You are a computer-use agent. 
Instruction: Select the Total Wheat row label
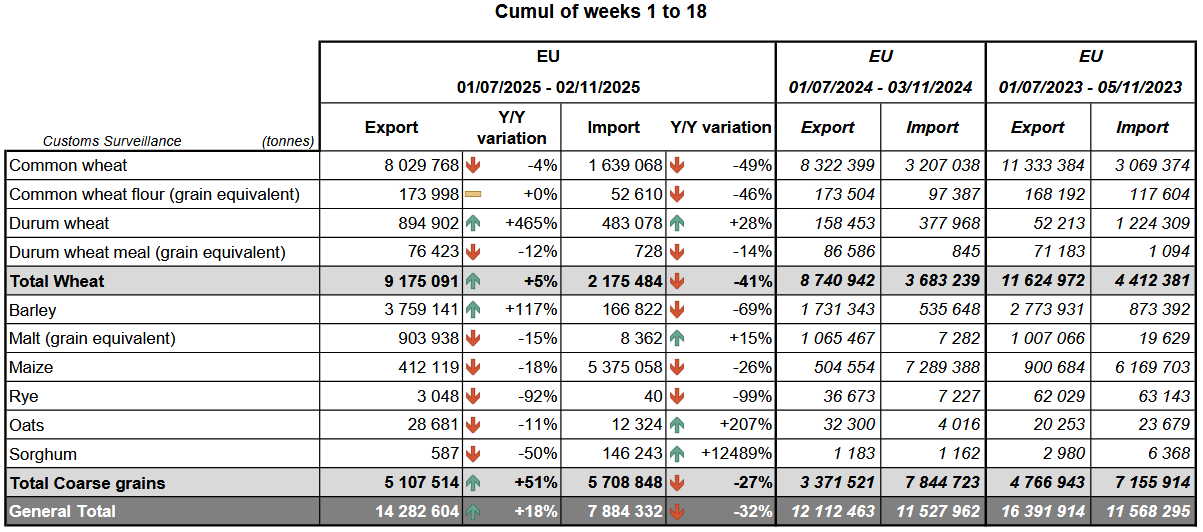(x=57, y=281)
